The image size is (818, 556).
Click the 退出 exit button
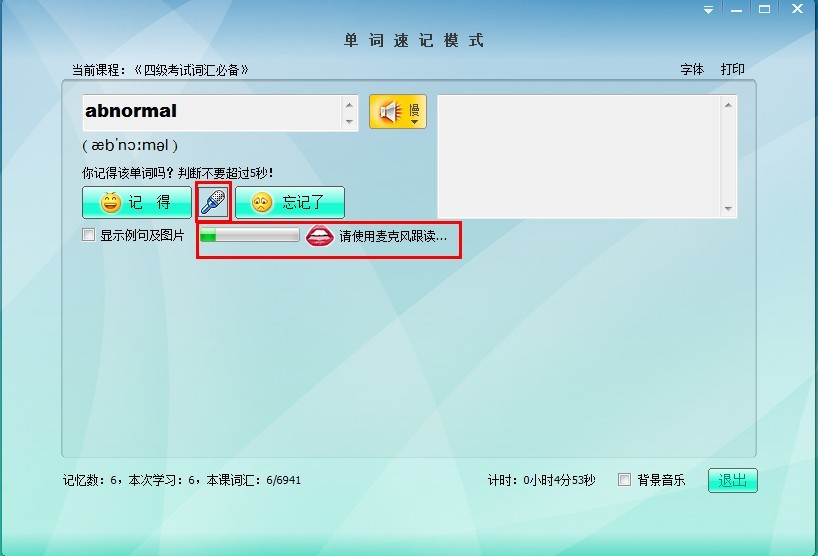coord(733,481)
